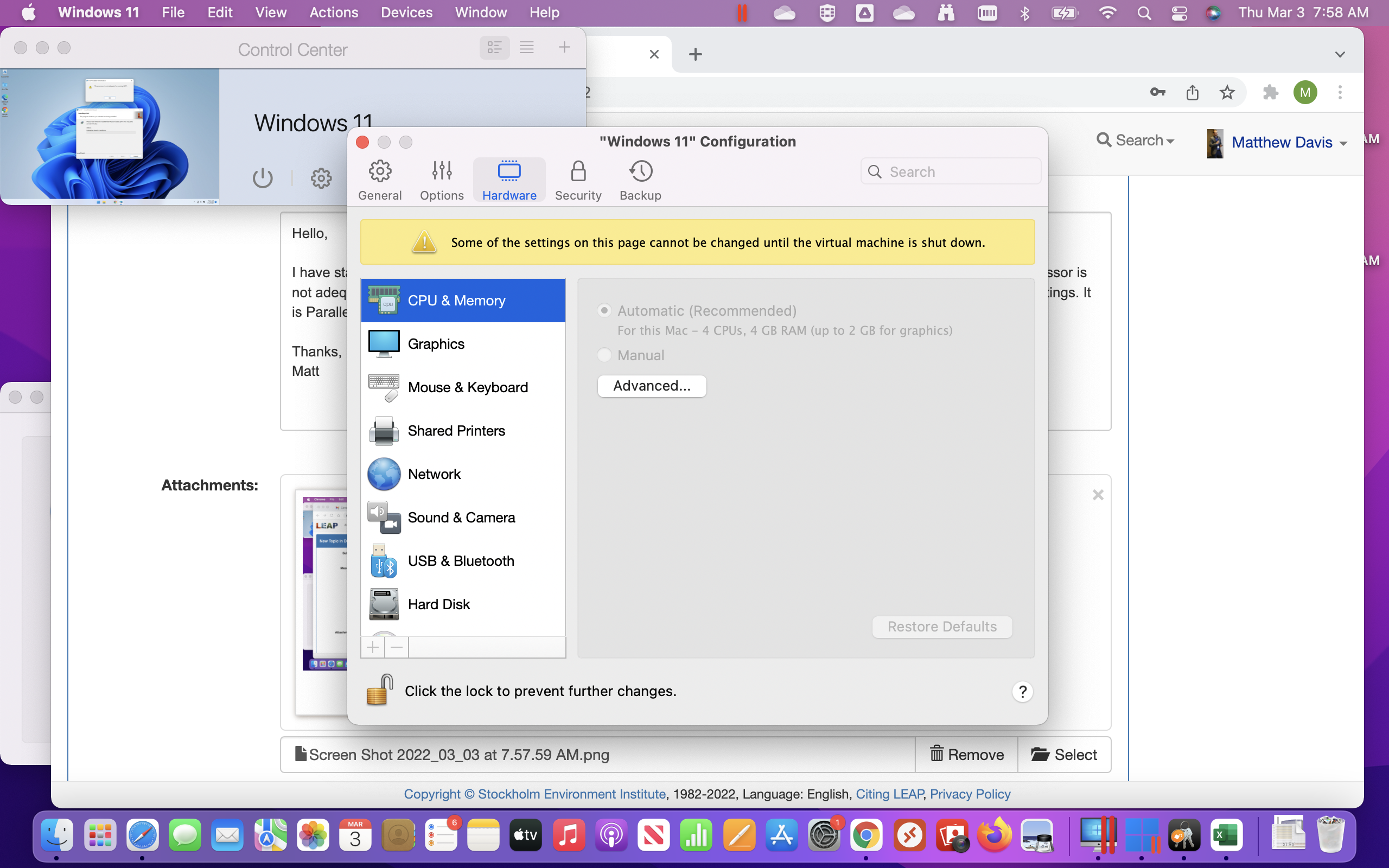Expand the LEAP Search dropdown
Screen dimensions: 1389x868
point(1135,140)
